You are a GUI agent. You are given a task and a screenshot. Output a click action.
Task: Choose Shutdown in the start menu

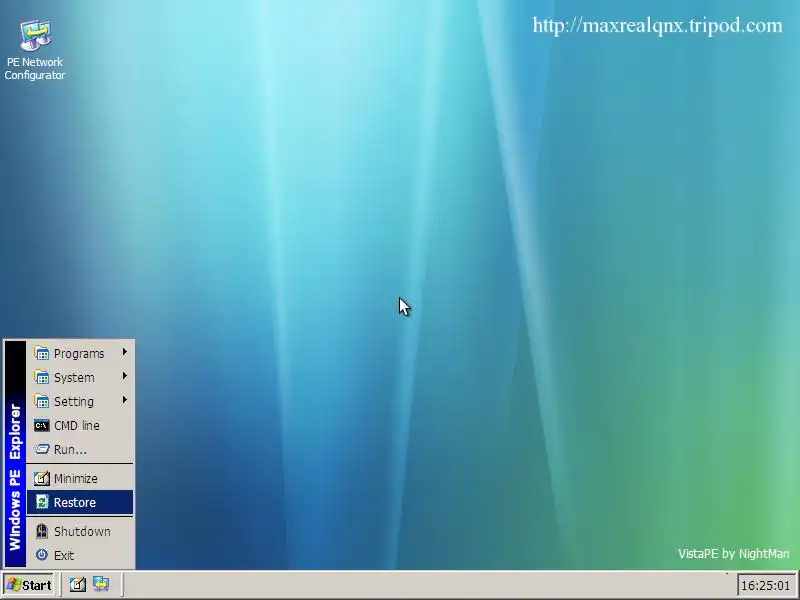click(80, 531)
